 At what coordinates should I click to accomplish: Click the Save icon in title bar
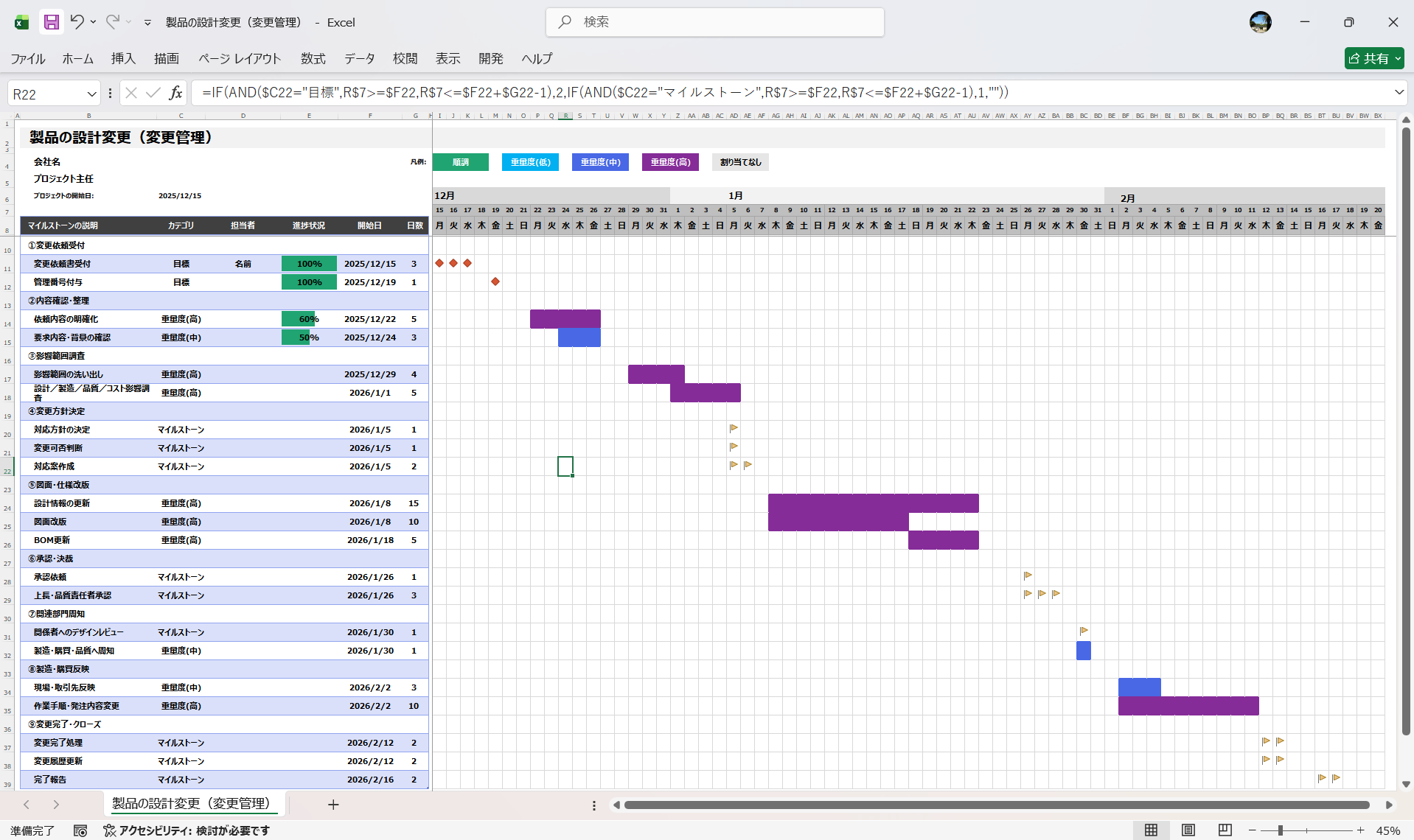(x=51, y=22)
